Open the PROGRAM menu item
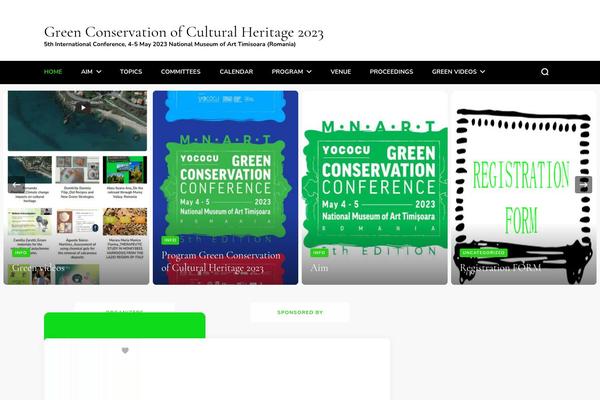This screenshot has height=400, width=600. (287, 72)
